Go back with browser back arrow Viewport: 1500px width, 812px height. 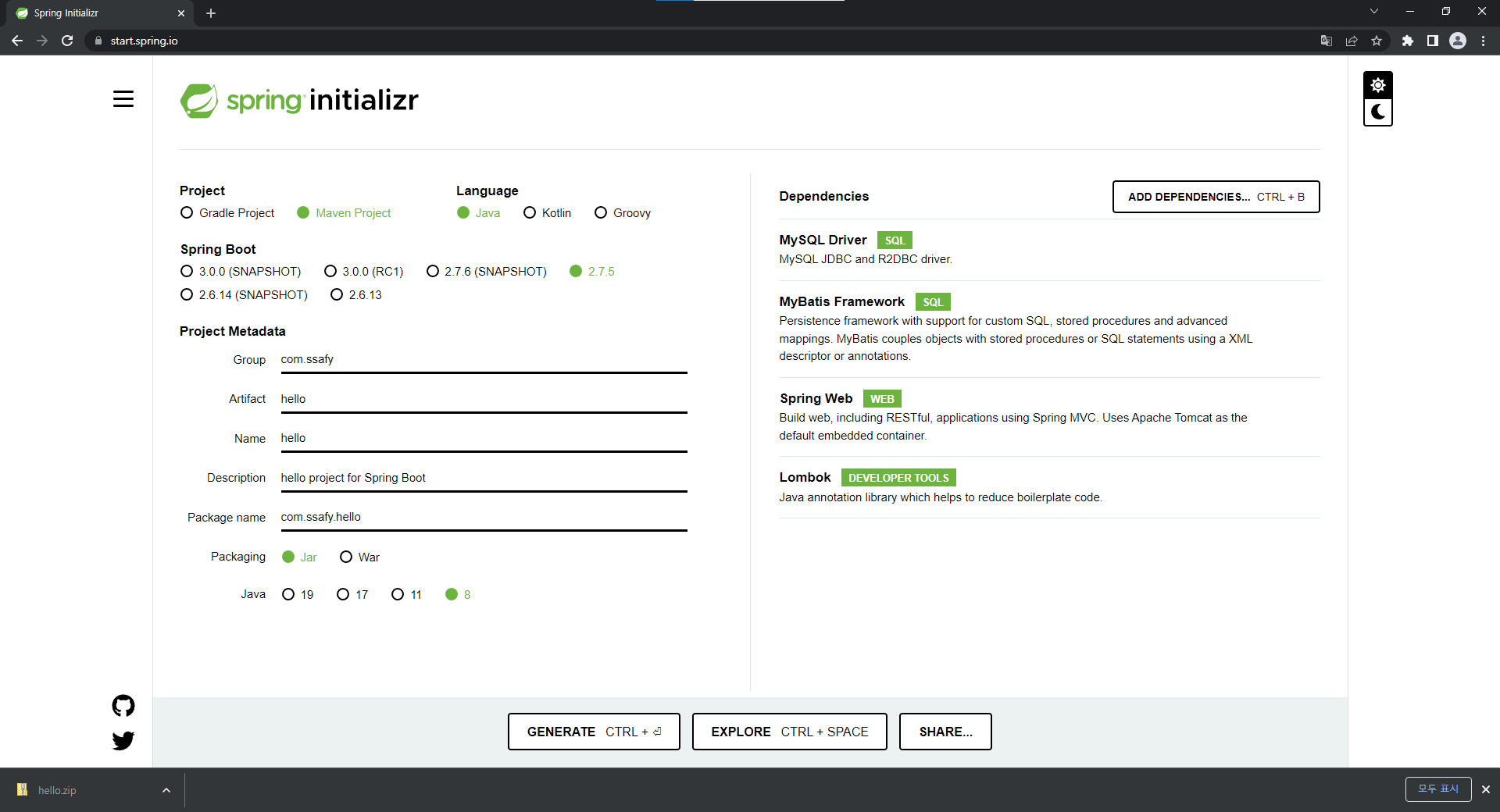17,41
